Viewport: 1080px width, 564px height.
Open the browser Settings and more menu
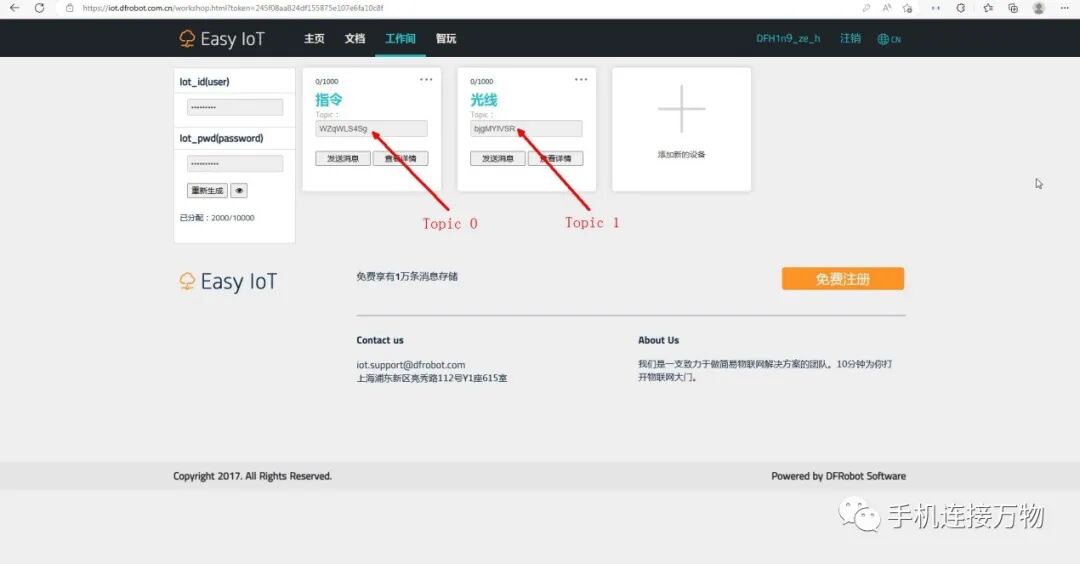[1064, 8]
